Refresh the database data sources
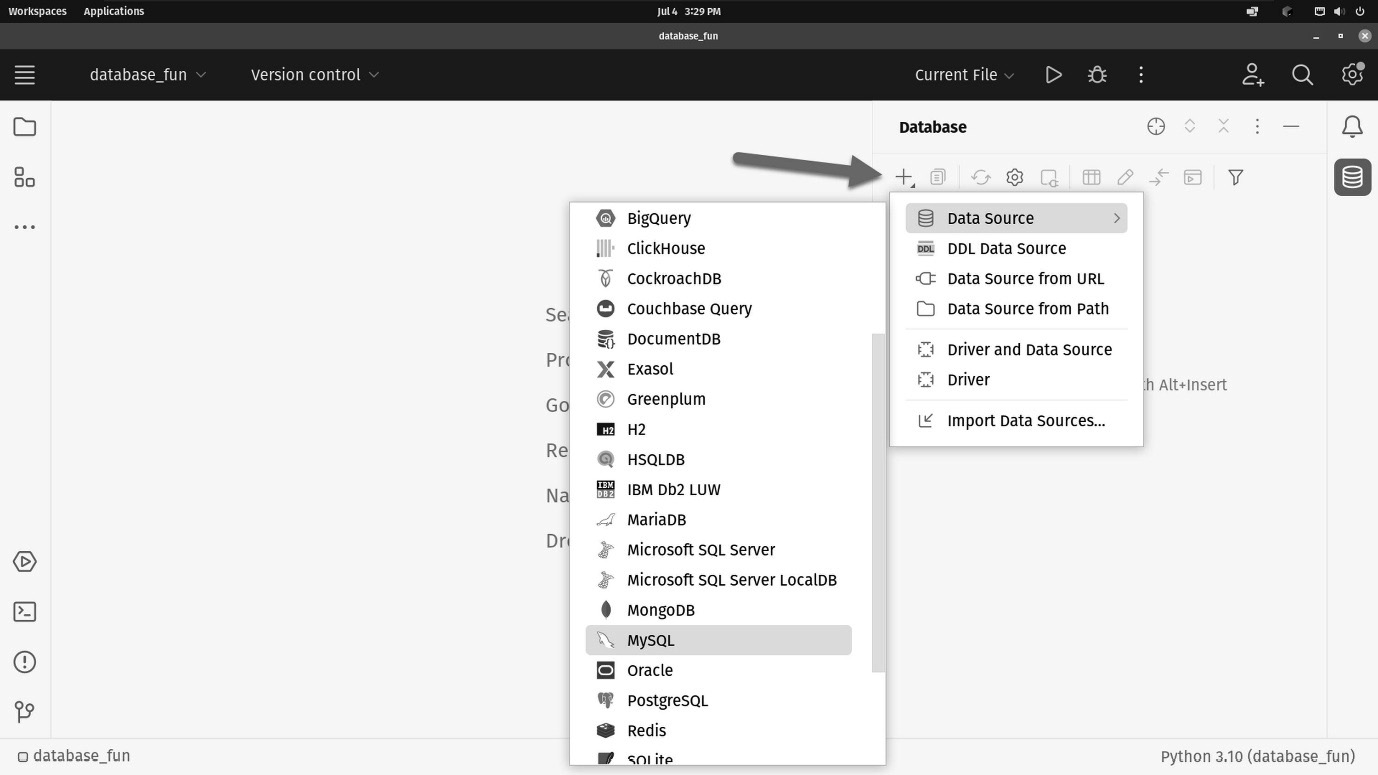This screenshot has width=1378, height=775. (x=981, y=177)
